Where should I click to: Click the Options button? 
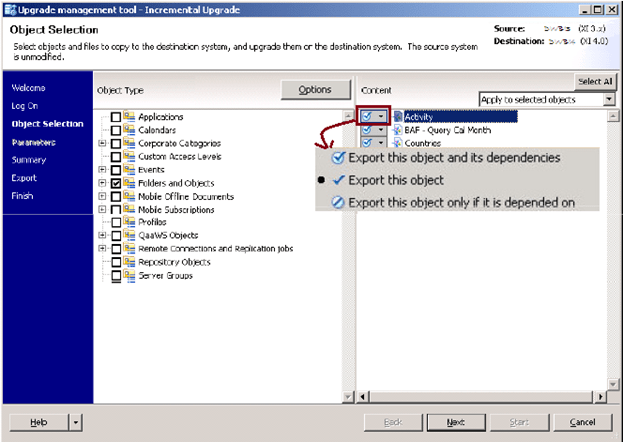(x=314, y=90)
